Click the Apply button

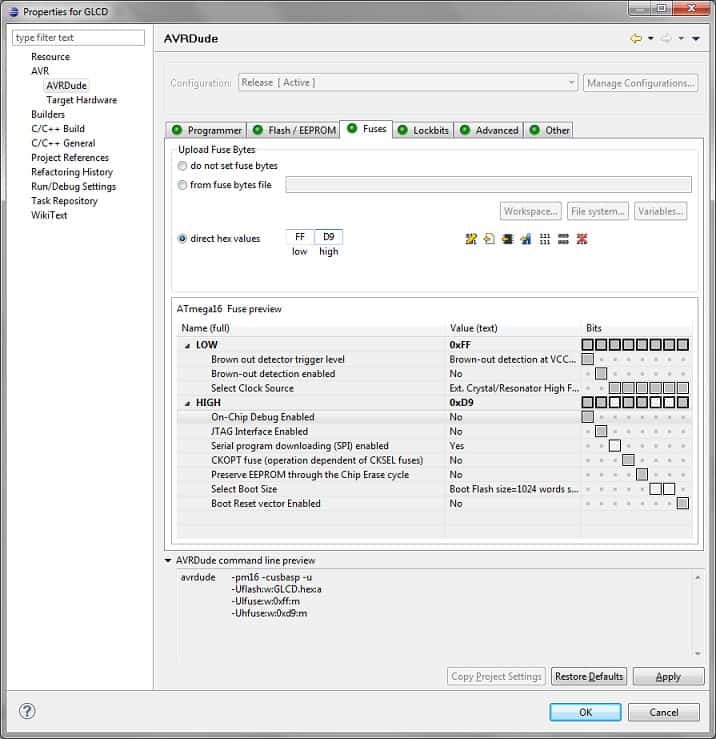pos(668,676)
